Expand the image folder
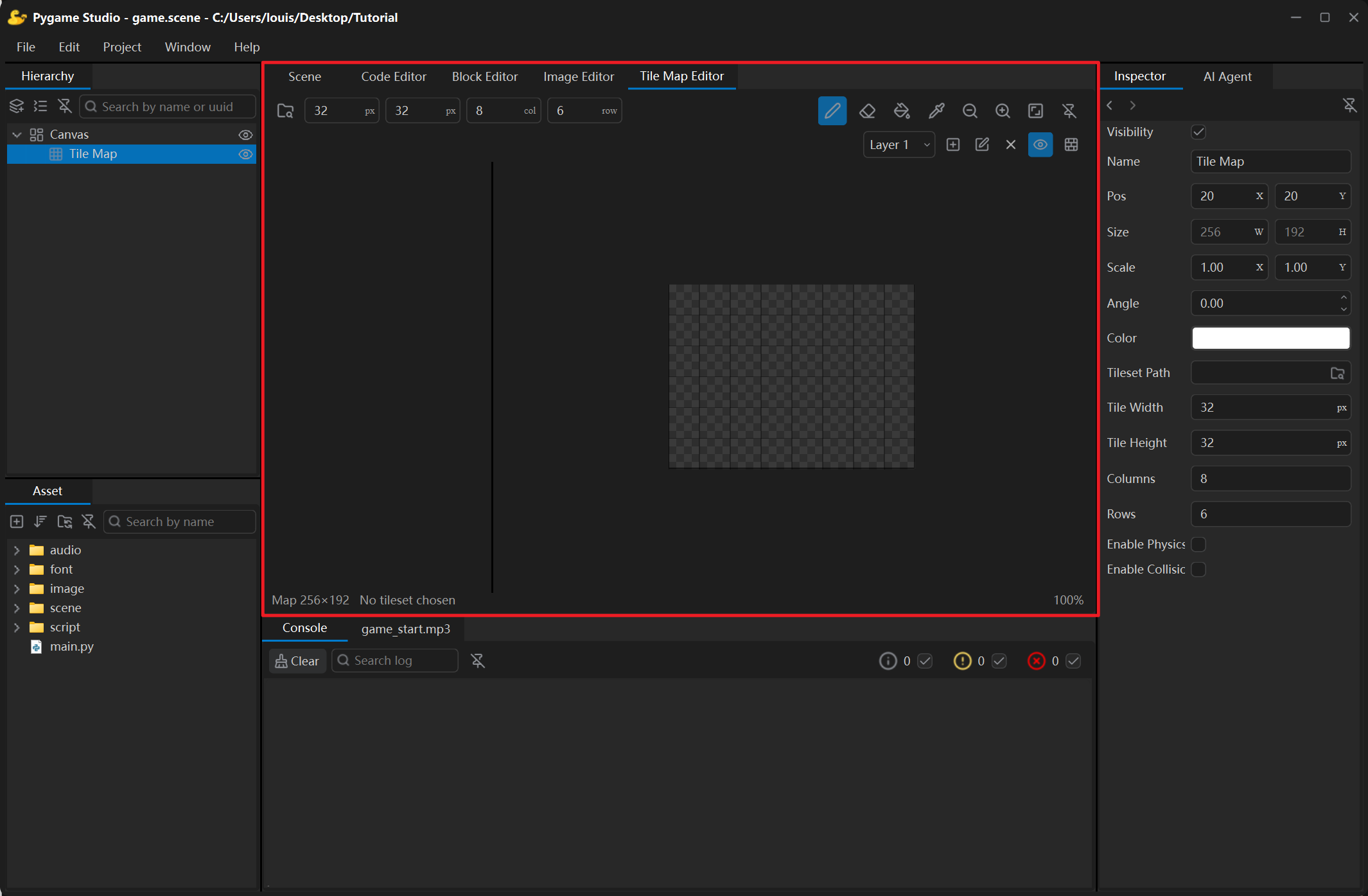1368x896 pixels. point(17,589)
